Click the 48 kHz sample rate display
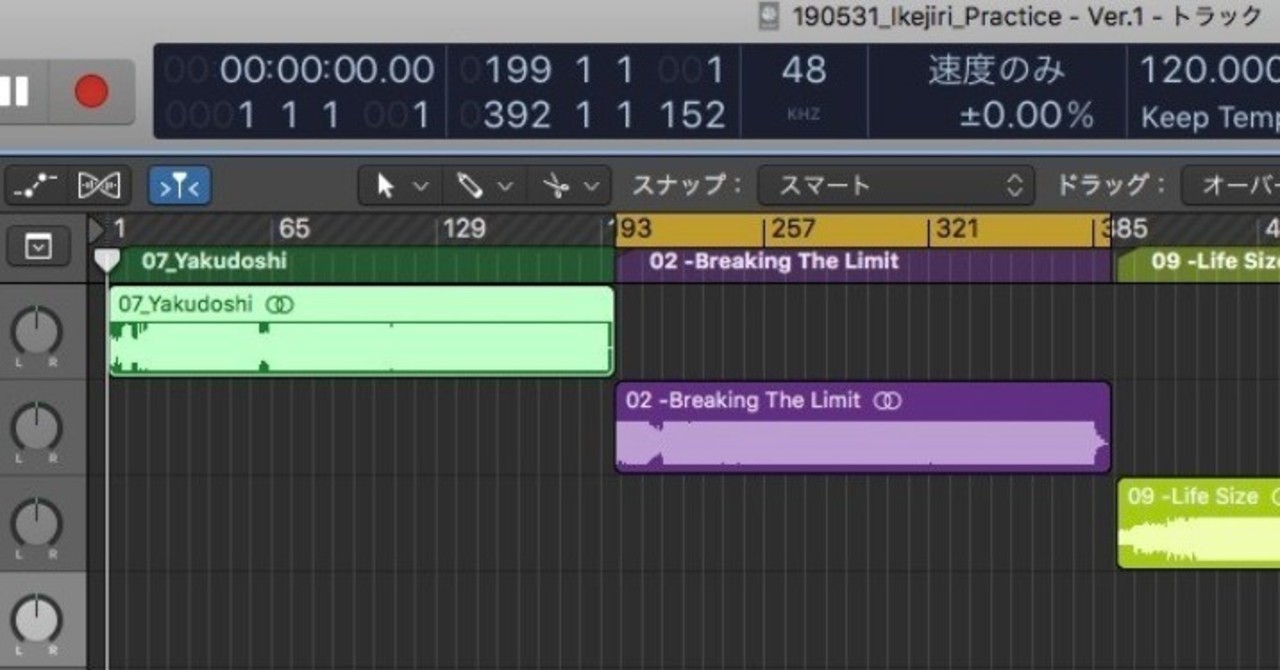Image resolution: width=1280 pixels, height=670 pixels. tap(804, 70)
